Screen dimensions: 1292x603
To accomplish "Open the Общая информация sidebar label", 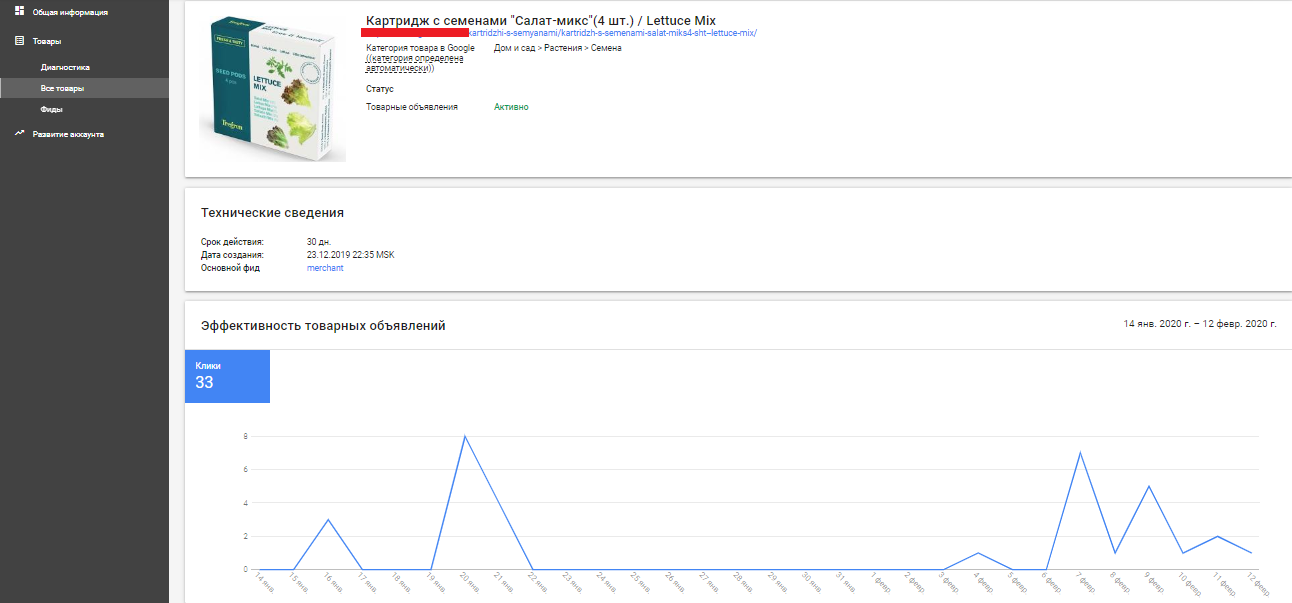I will (x=70, y=12).
